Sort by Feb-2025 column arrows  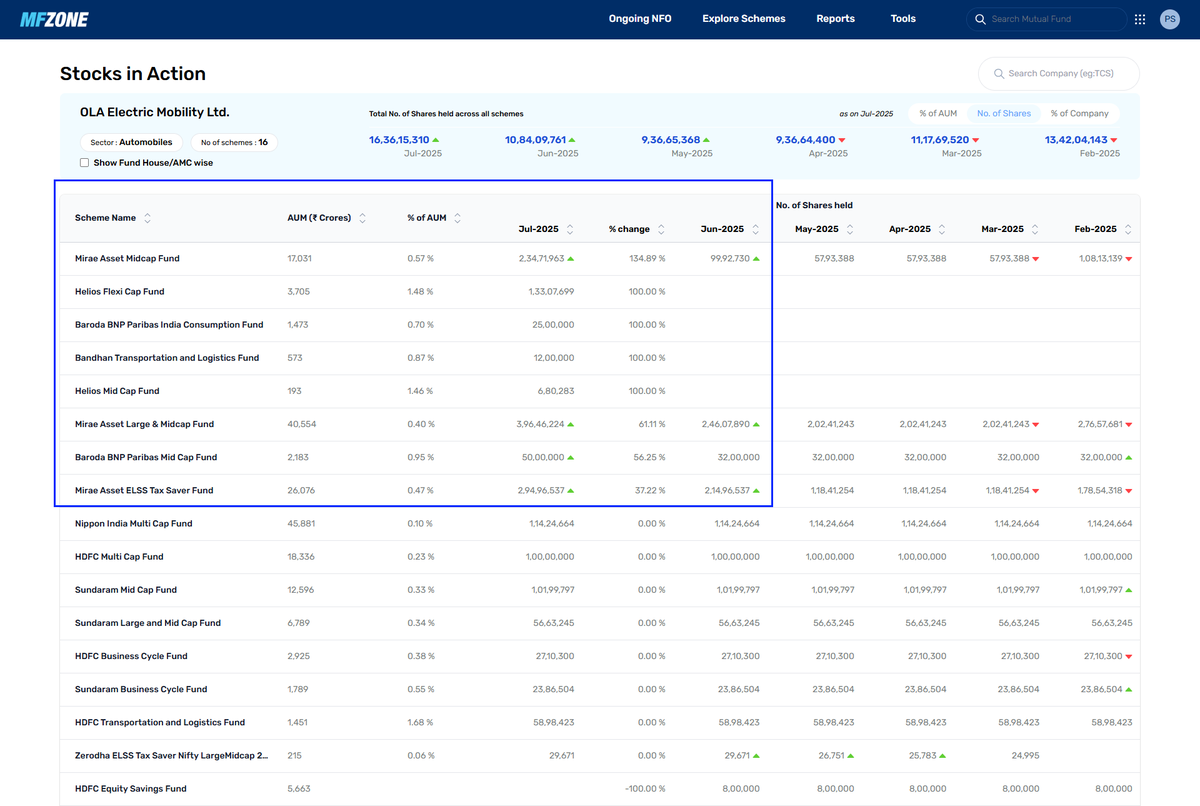[x=1128, y=229]
